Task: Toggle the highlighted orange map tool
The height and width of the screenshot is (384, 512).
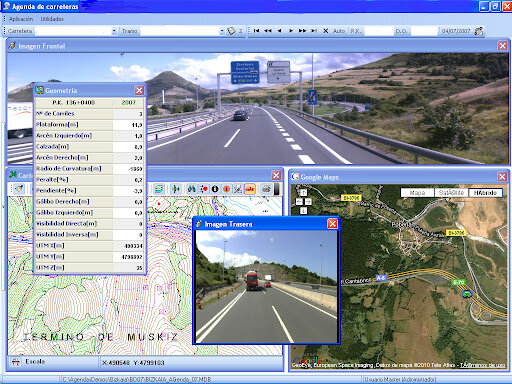Action: [x=250, y=189]
